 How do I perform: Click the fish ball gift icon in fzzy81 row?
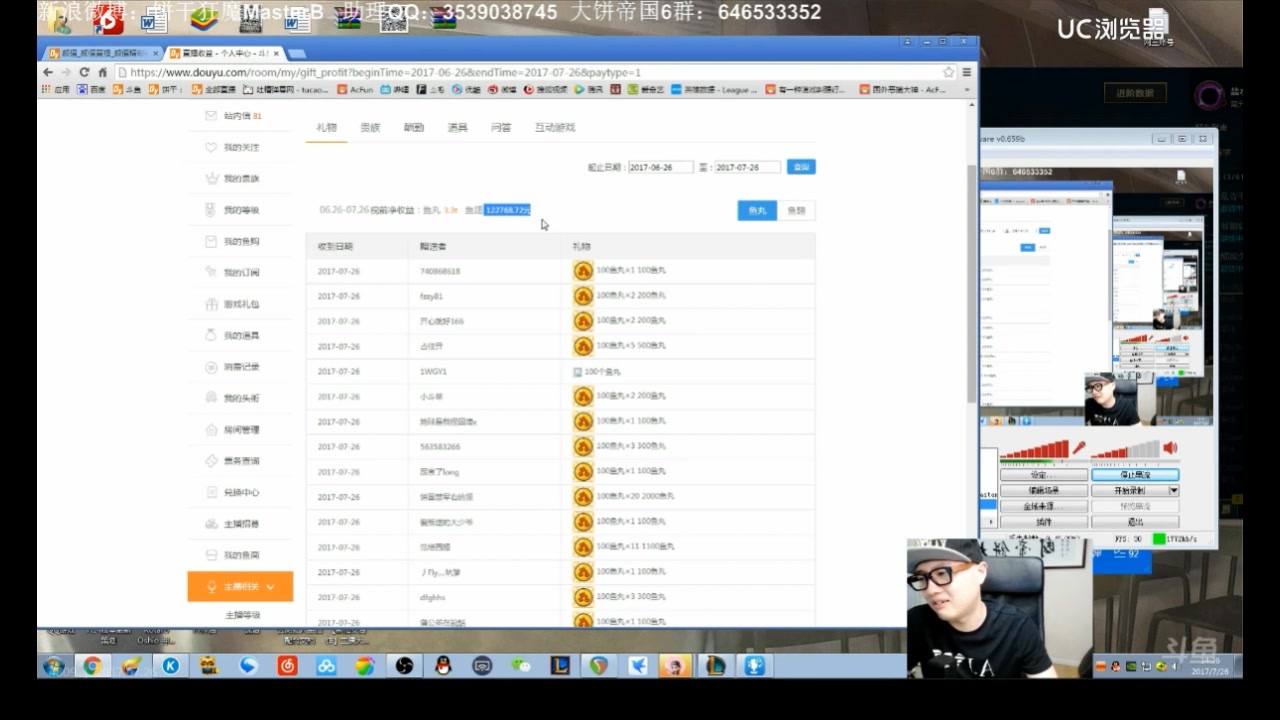583,296
